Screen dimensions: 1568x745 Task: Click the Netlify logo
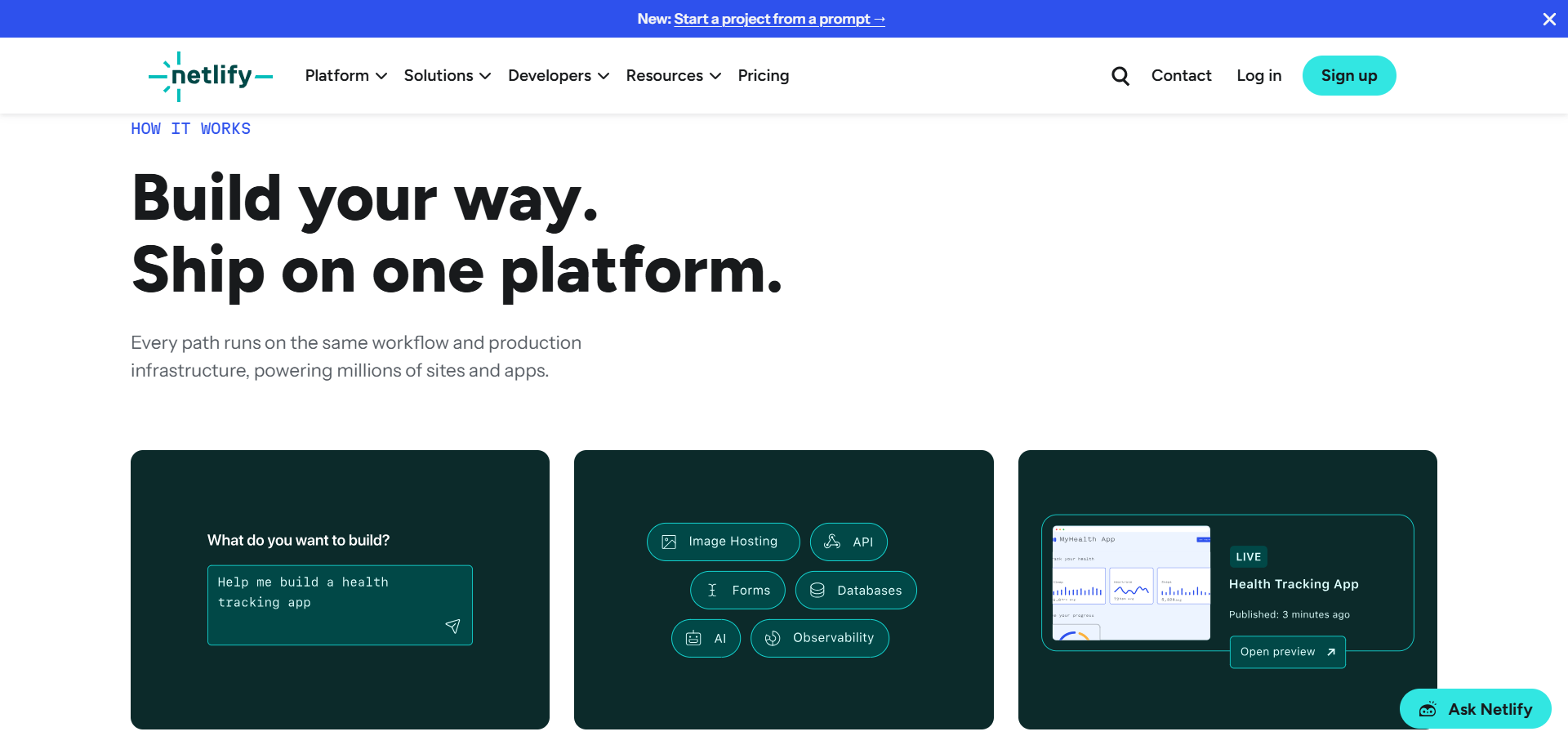tap(211, 76)
